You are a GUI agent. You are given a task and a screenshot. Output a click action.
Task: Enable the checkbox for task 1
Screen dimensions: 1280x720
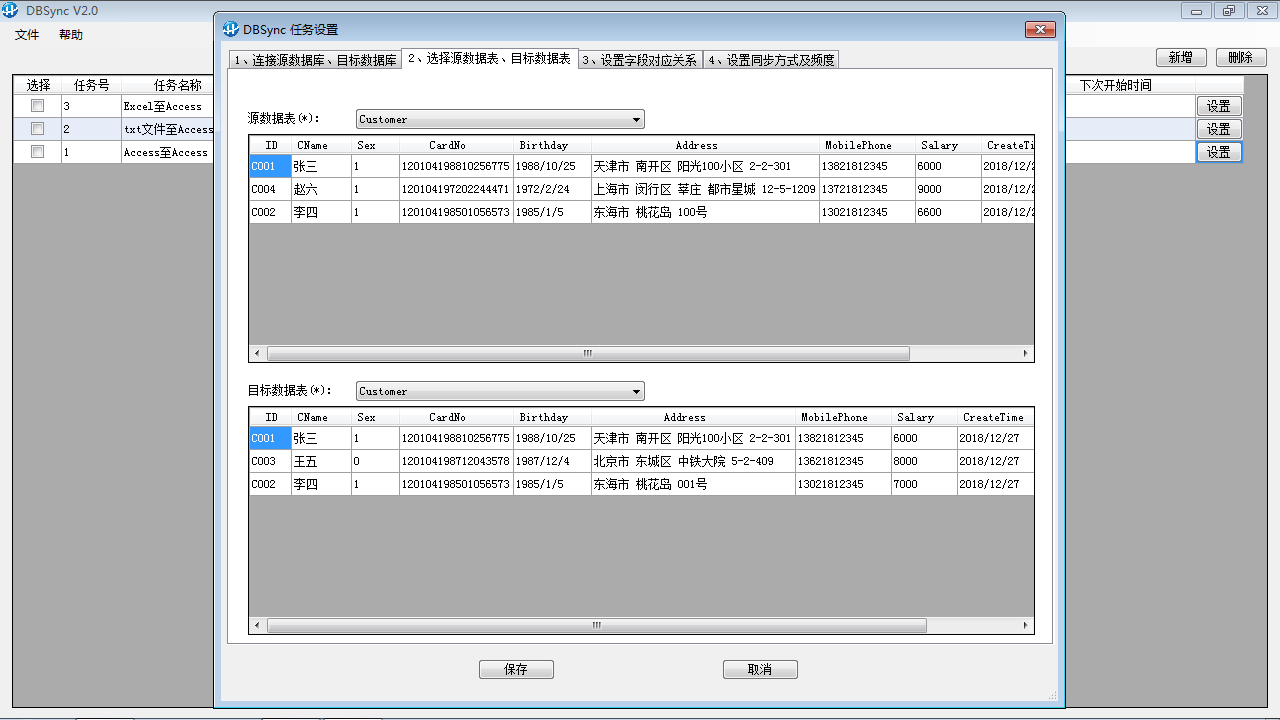37,151
